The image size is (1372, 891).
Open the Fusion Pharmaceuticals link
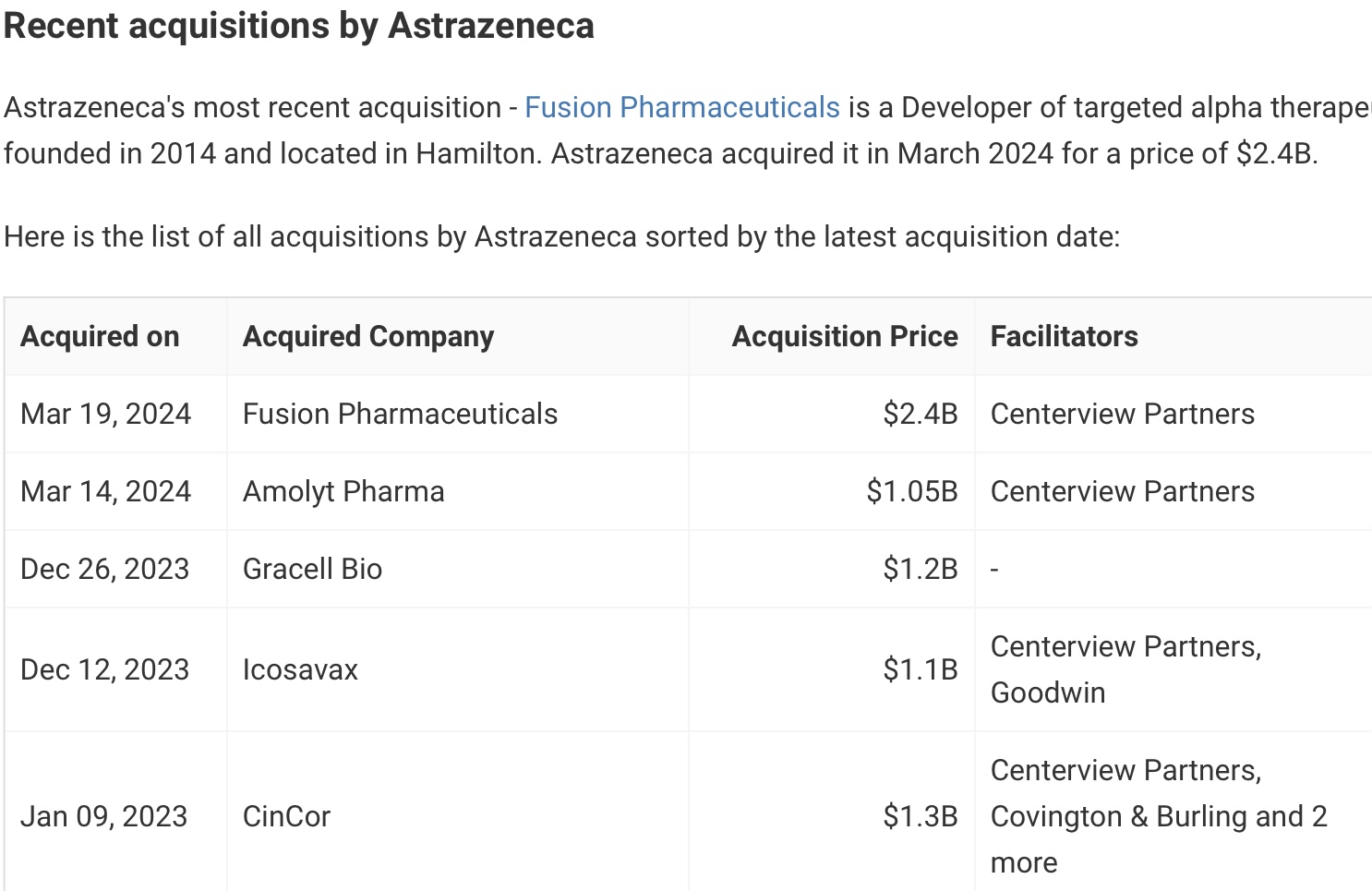pos(681,108)
